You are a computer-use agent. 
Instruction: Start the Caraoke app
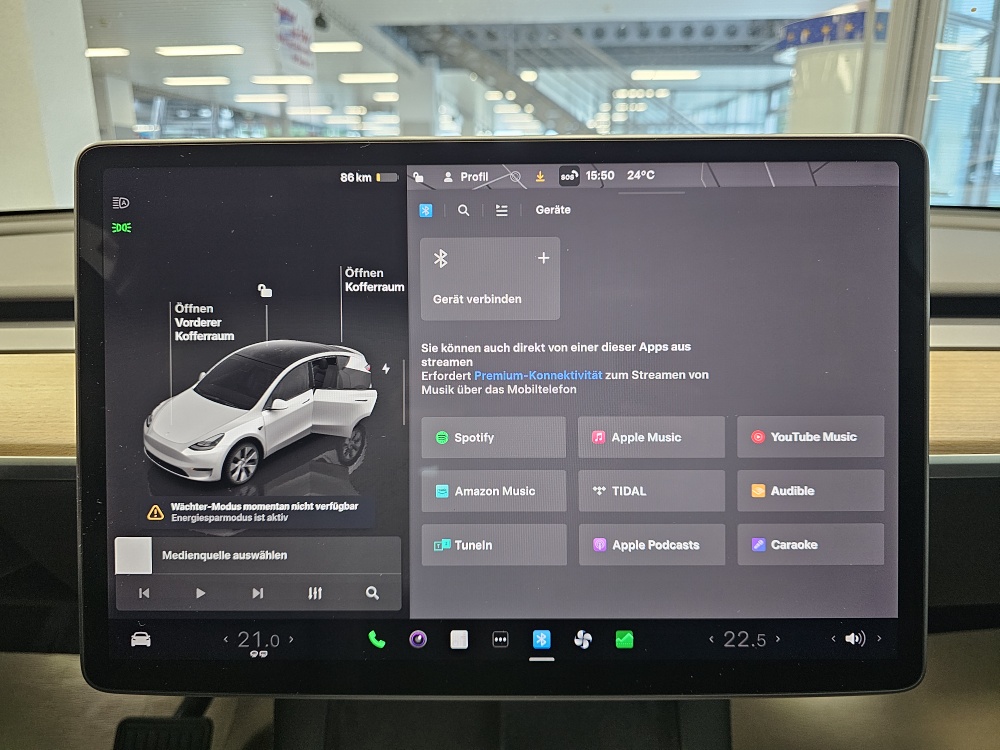[811, 545]
